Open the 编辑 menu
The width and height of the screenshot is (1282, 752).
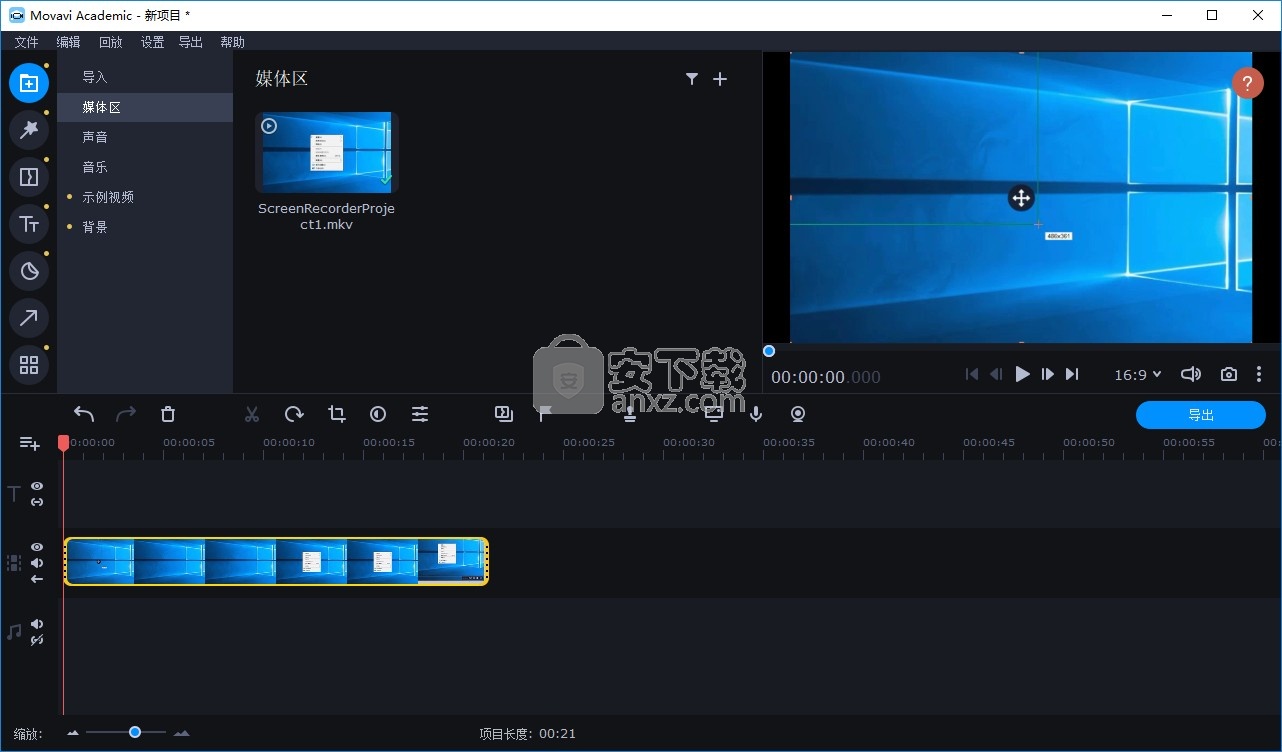point(68,42)
